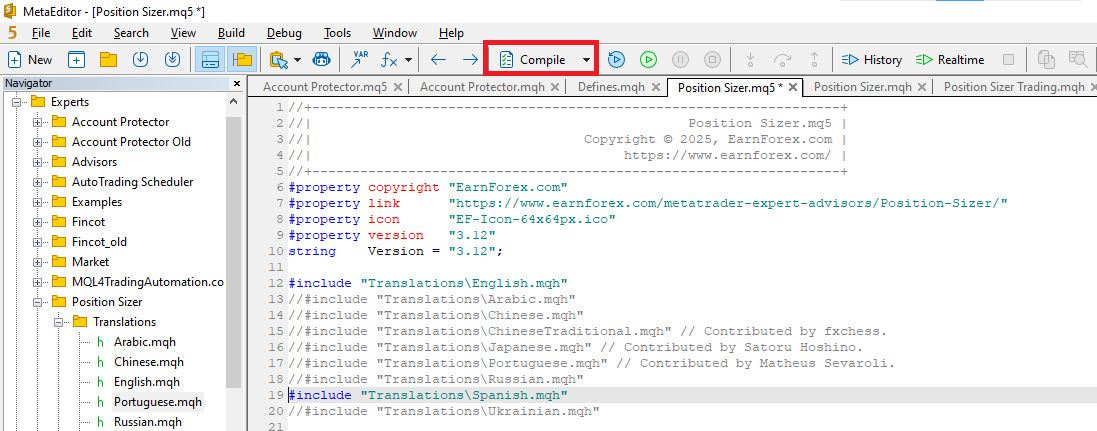This screenshot has height=431, width=1097.
Task: Navigate back with left arrow icon
Action: 438,59
